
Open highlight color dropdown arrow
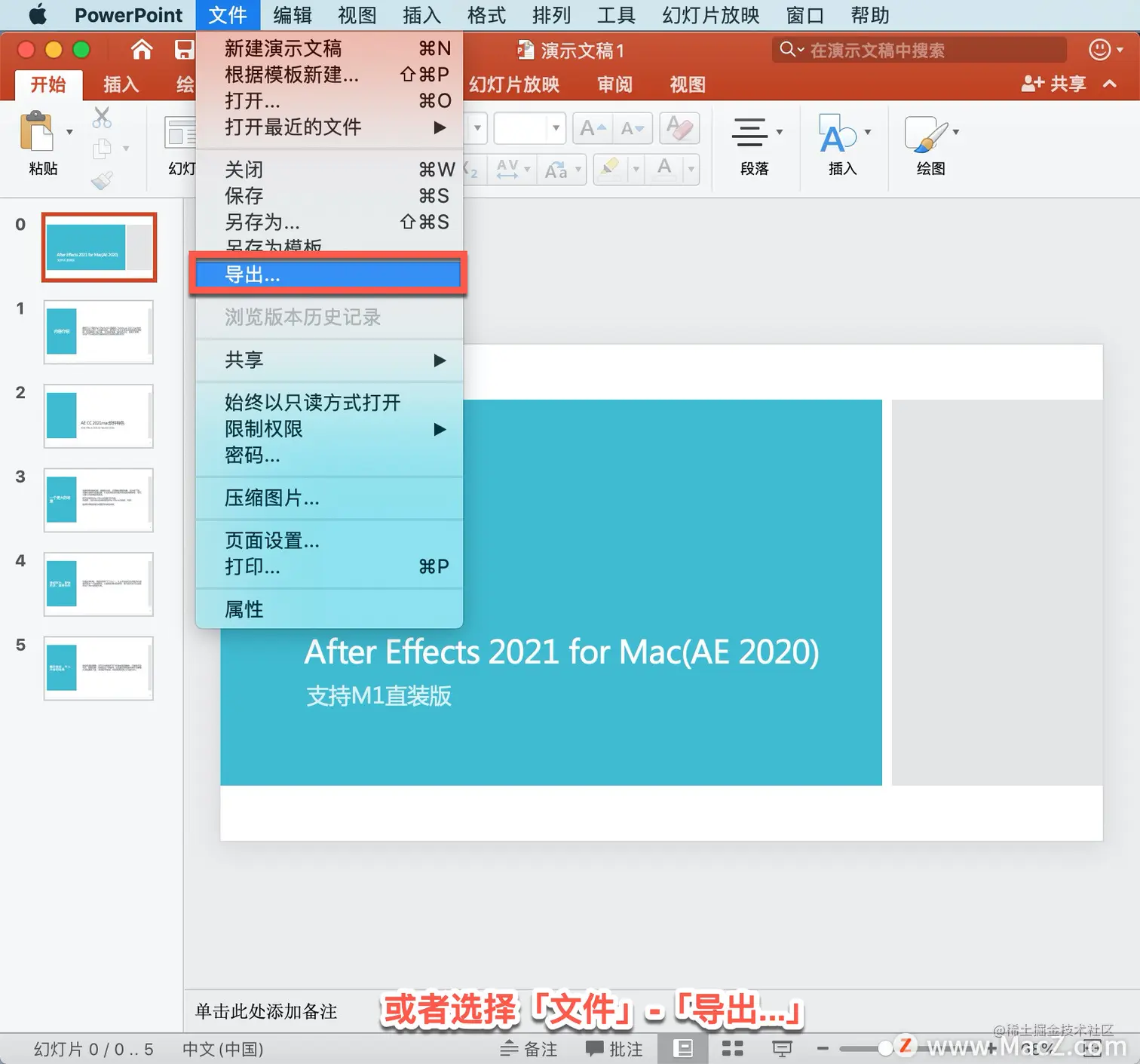click(636, 170)
